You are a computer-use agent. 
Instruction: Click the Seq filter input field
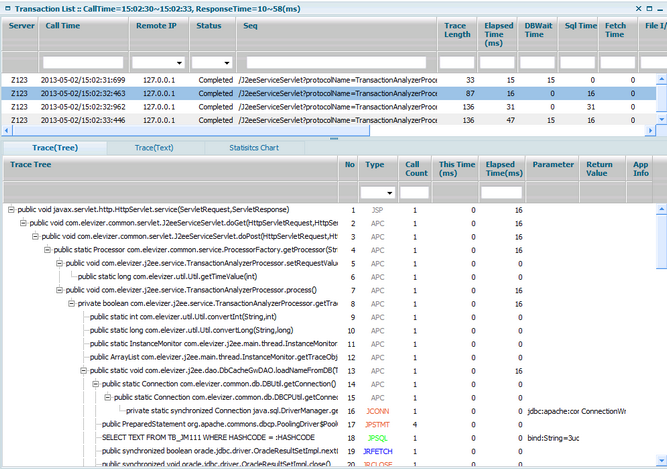point(336,63)
